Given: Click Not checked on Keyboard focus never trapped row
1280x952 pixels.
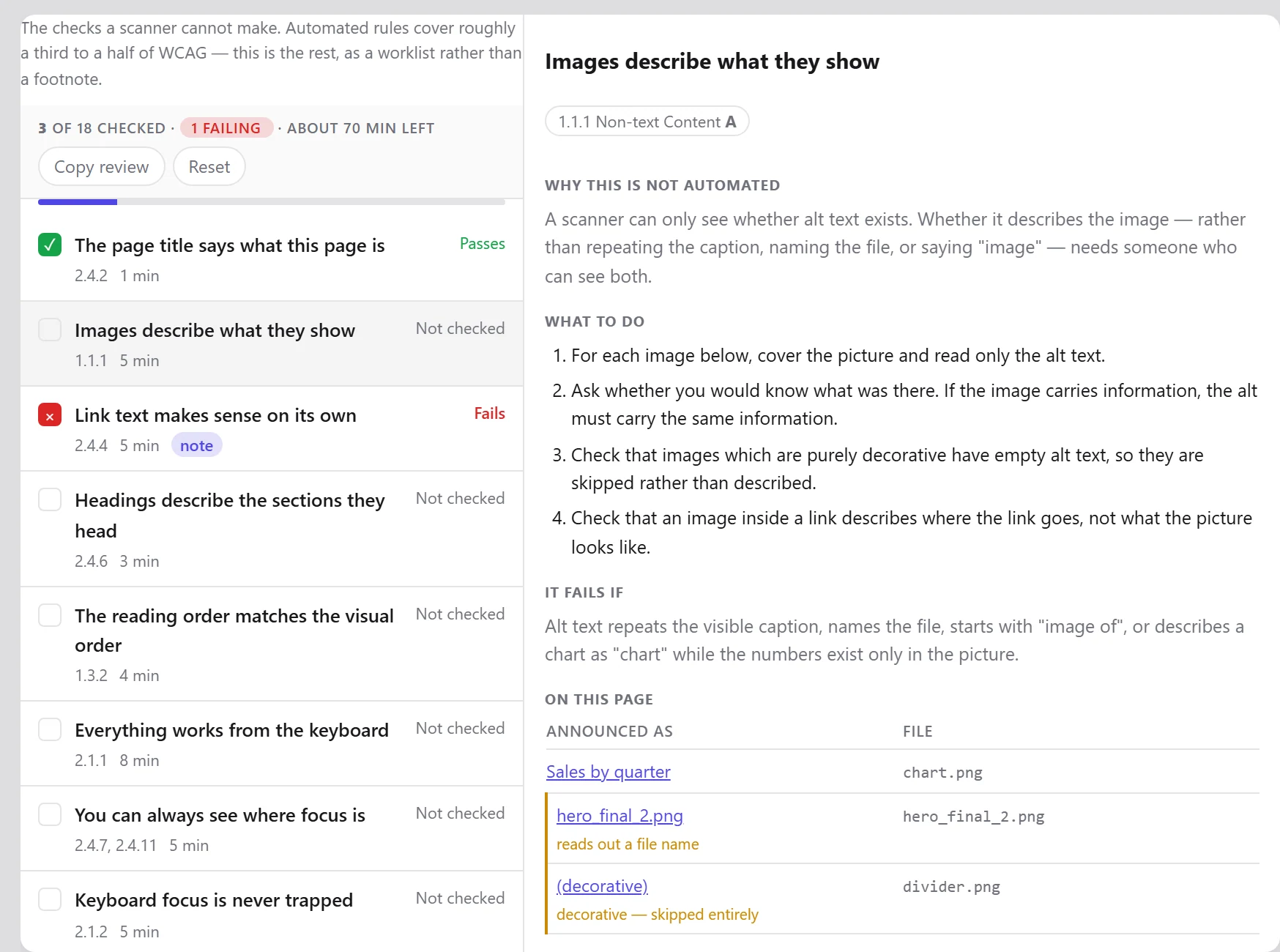Looking at the screenshot, I should 460,899.
